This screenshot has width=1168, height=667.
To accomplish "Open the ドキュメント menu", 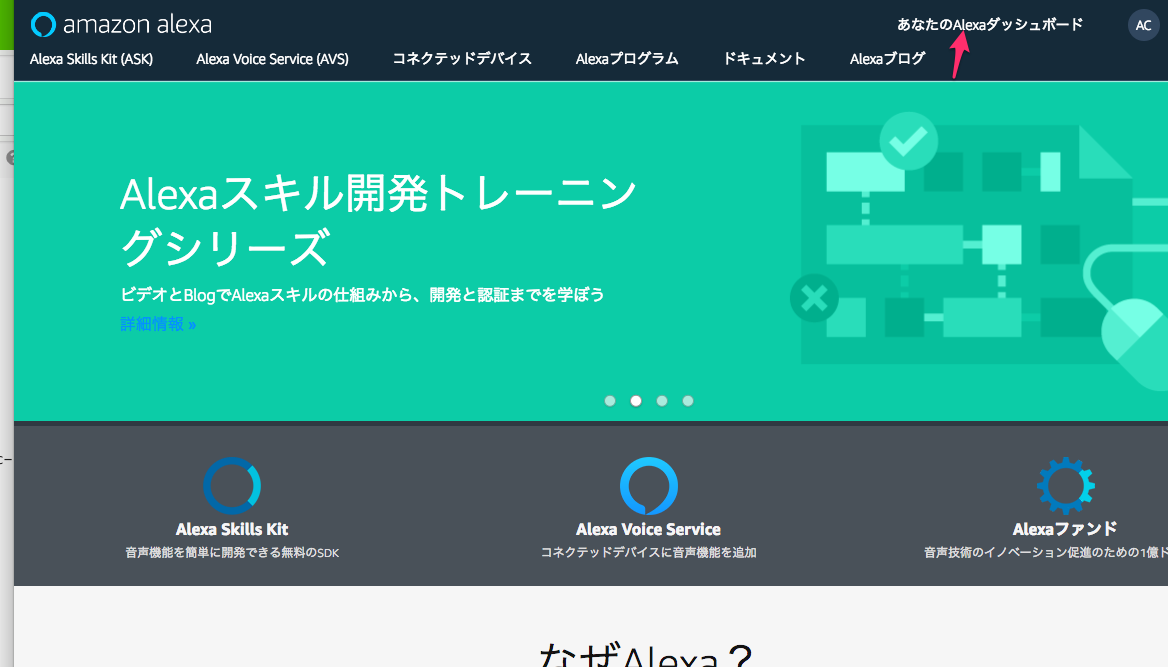I will 764,59.
